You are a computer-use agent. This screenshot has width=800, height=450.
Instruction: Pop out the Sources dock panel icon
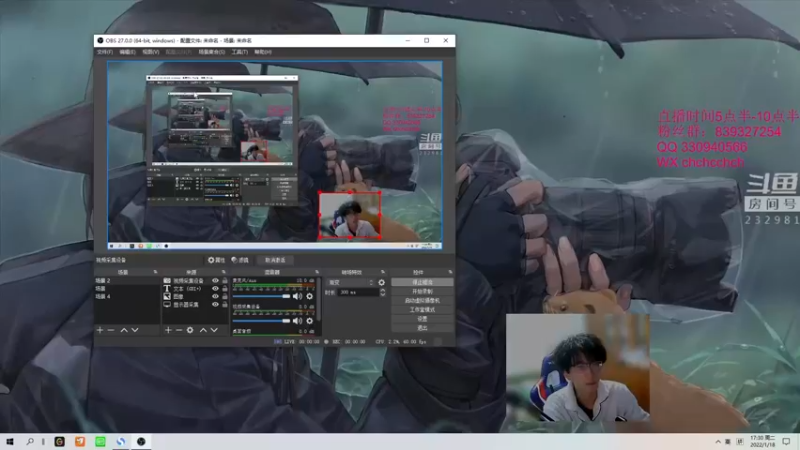point(224,272)
